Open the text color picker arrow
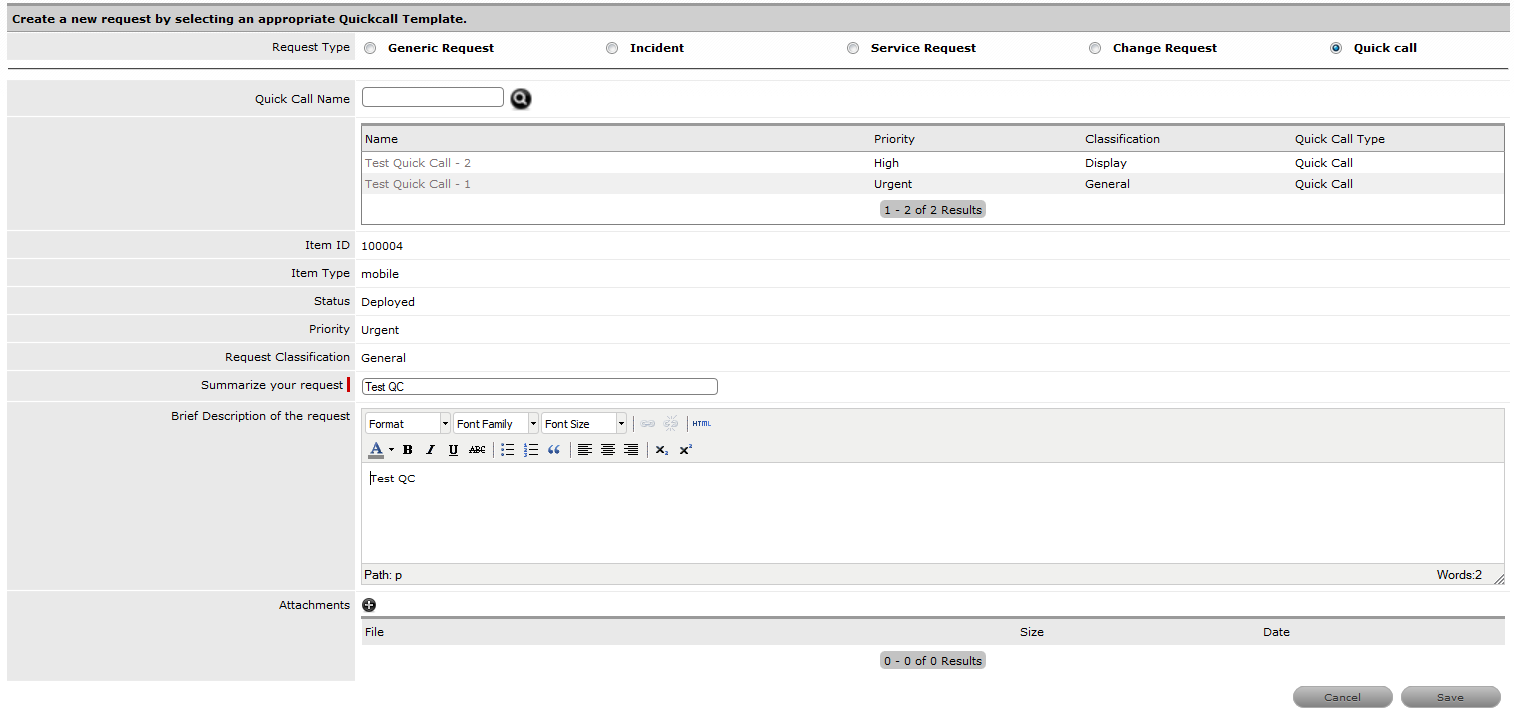The image size is (1514, 727). (x=391, y=450)
